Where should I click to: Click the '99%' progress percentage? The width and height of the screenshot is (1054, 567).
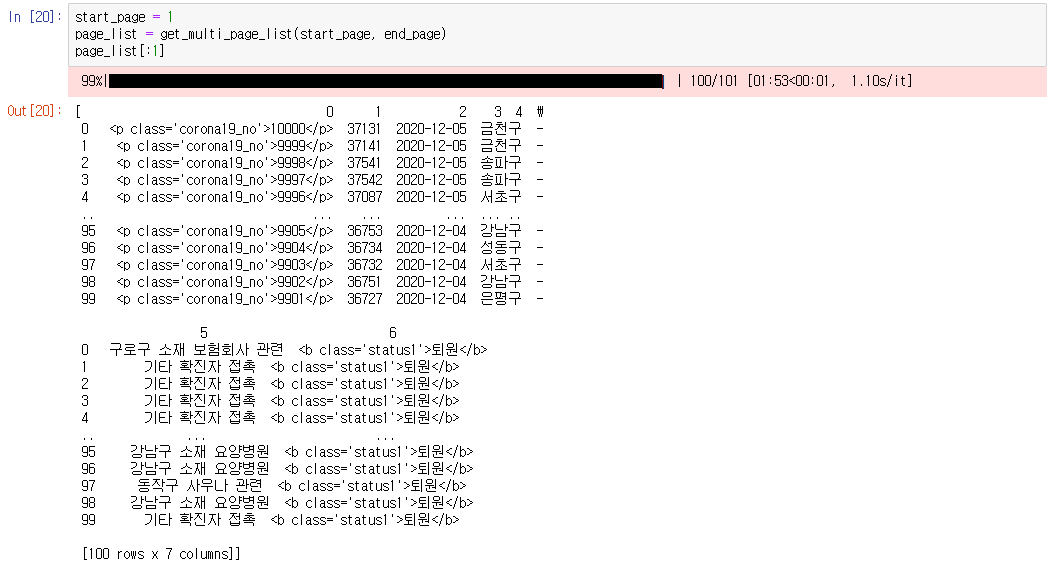tap(92, 81)
